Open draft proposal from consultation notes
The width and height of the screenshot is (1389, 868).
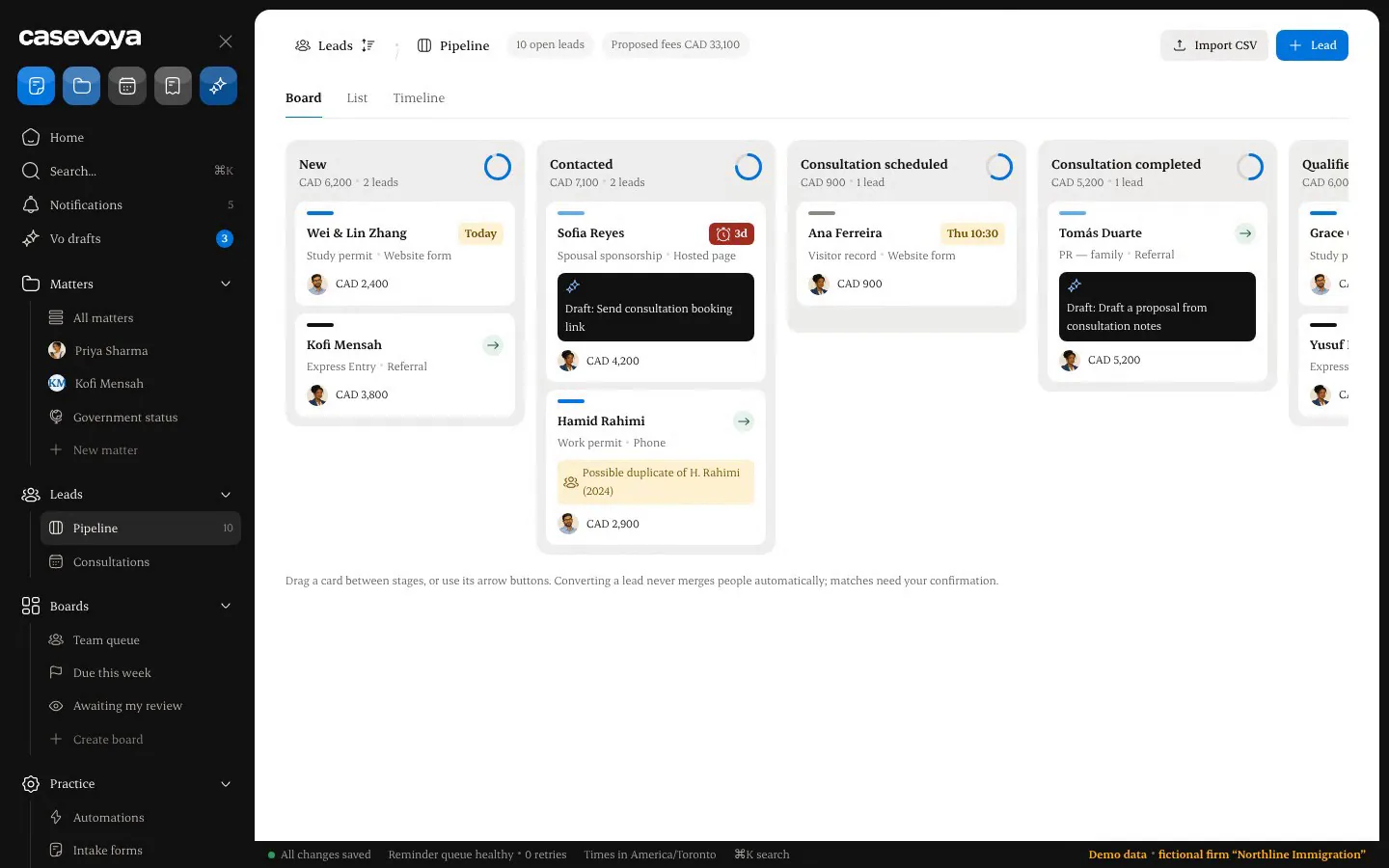(1157, 307)
